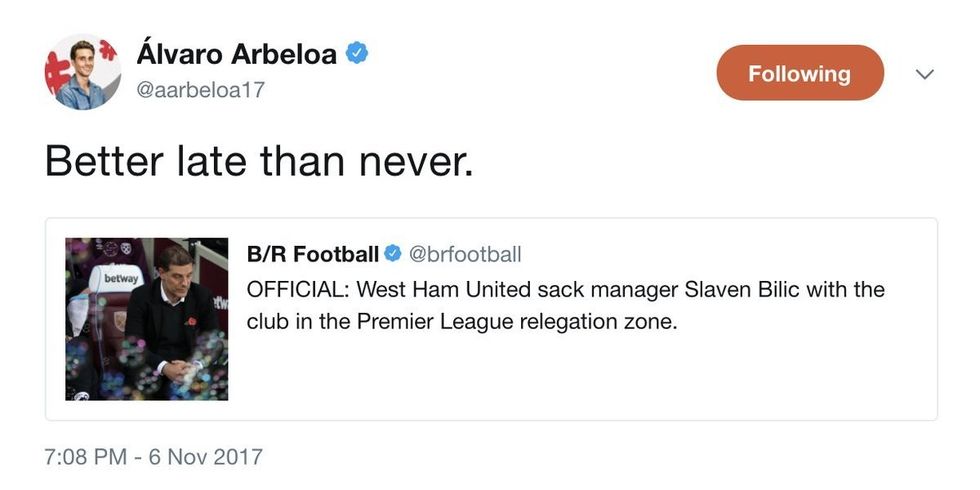This screenshot has height=490, width=980.
Task: Open the B/R Football account name
Action: coord(312,254)
